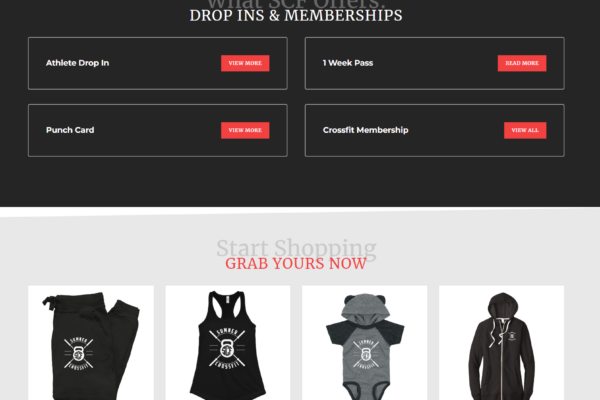Click the kettlebell logo on the joggers

tap(78, 353)
